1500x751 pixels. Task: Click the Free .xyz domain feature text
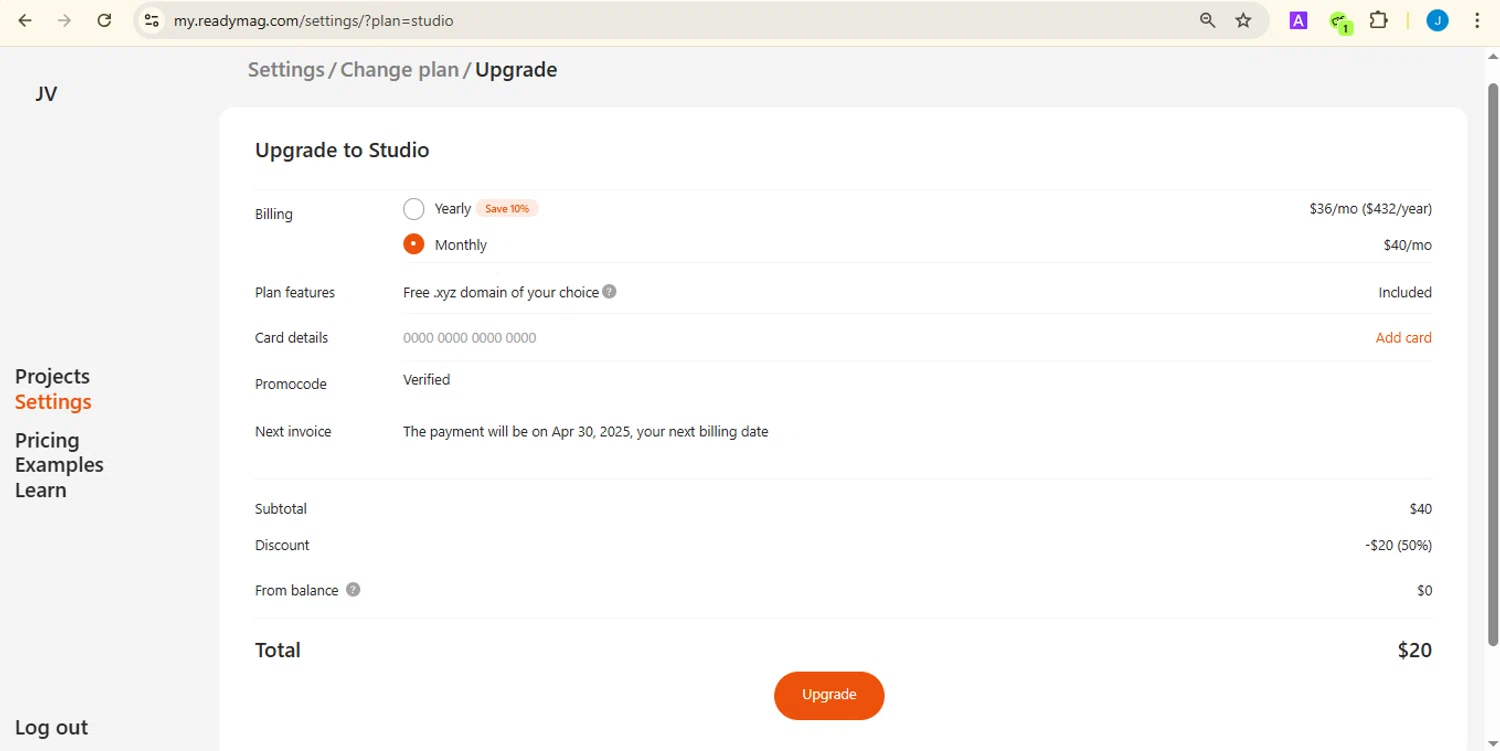pos(500,292)
